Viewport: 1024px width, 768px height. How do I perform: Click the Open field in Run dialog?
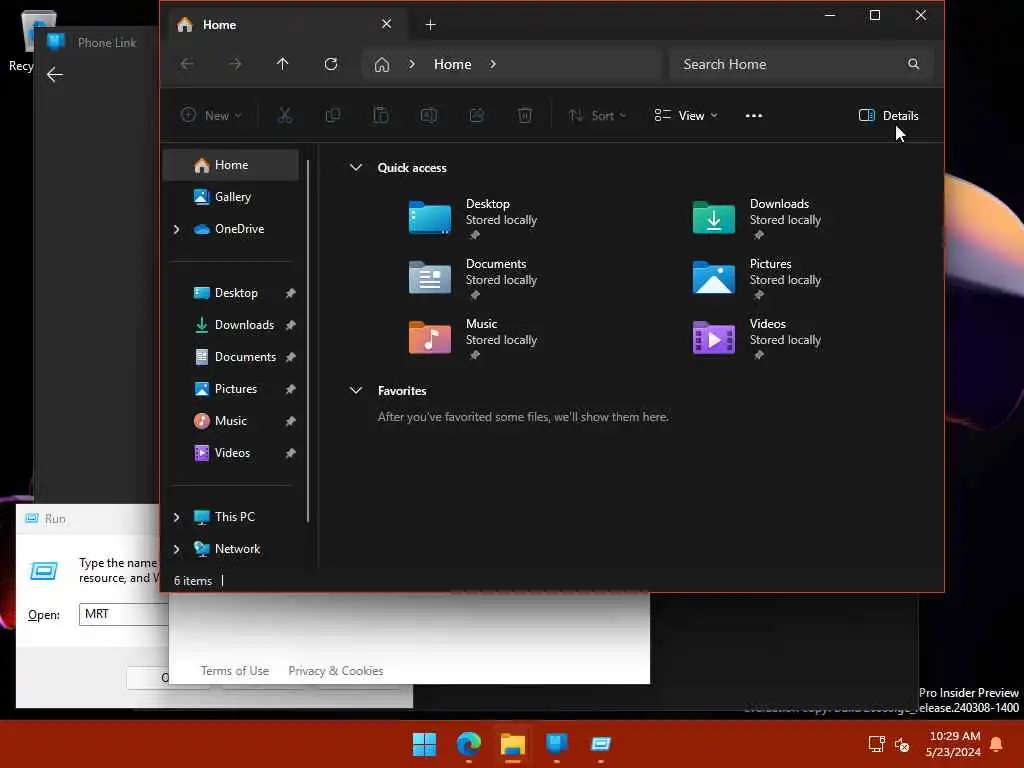tap(123, 615)
